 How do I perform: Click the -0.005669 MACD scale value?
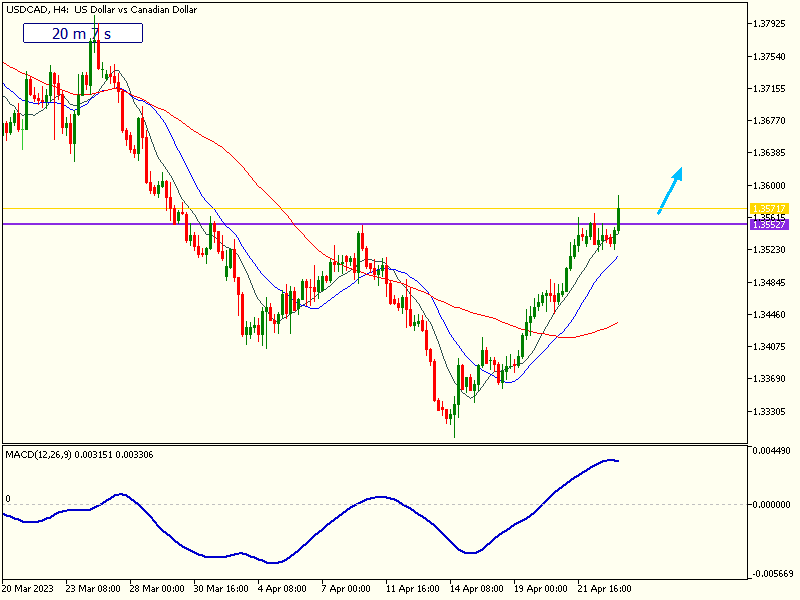[771, 574]
